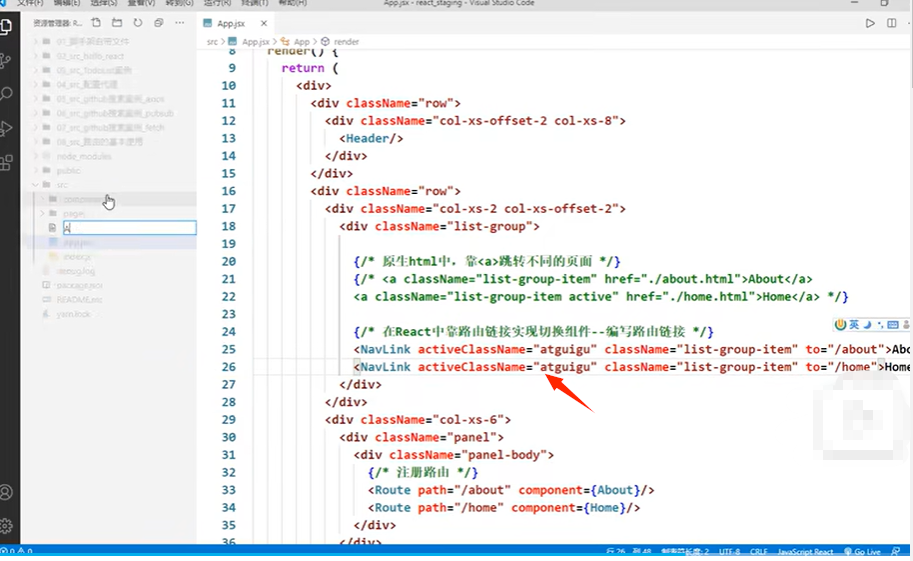Open the Source Control view
Viewport: 913px width, 561px height.
tap(6, 61)
